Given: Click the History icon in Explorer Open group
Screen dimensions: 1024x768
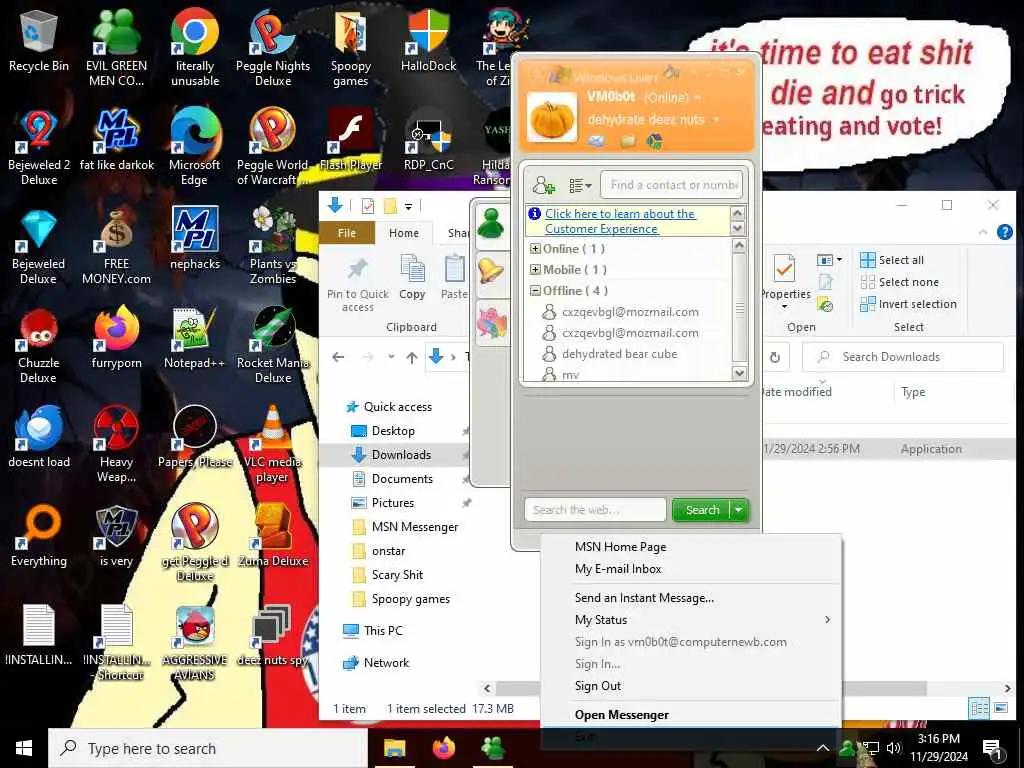Looking at the screenshot, I should [x=825, y=305].
